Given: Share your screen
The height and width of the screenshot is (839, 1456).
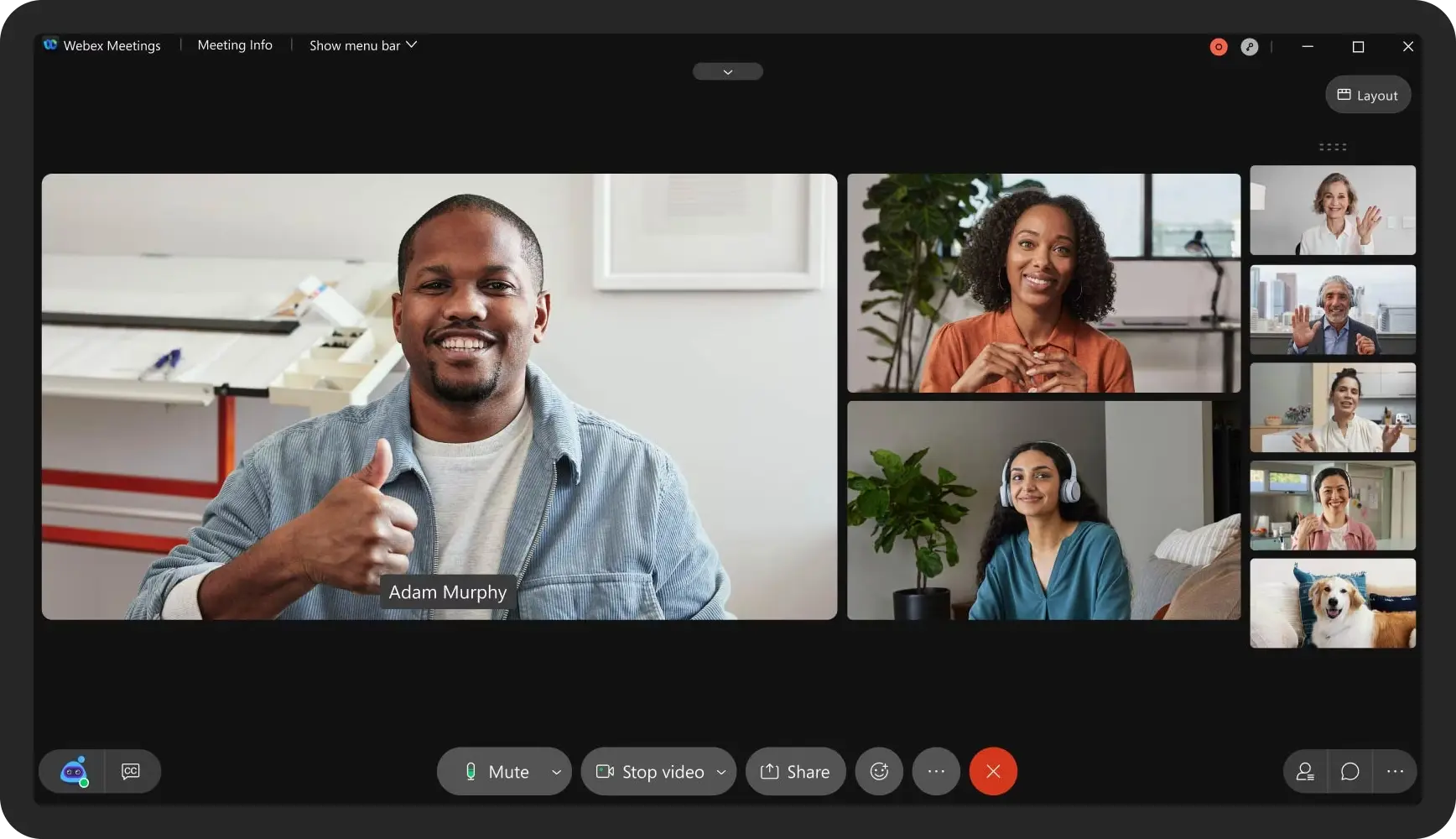Looking at the screenshot, I should (794, 771).
